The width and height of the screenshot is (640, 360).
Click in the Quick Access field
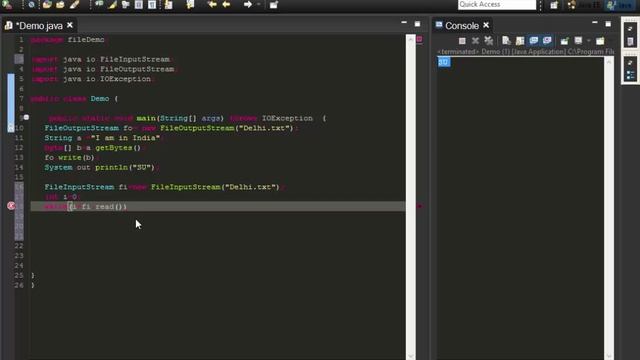point(497,4)
